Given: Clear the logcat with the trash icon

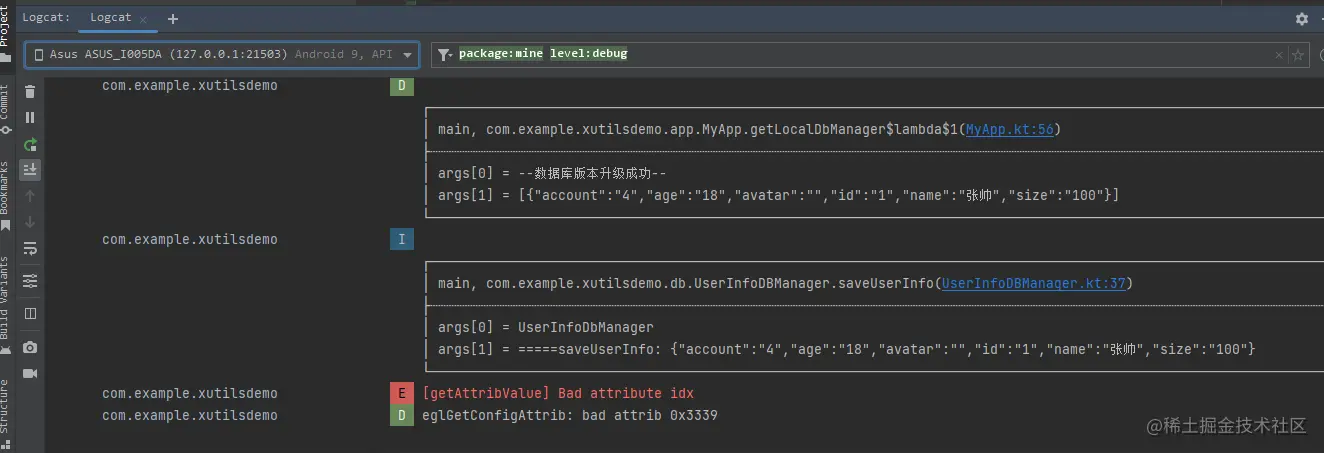Looking at the screenshot, I should [x=30, y=92].
